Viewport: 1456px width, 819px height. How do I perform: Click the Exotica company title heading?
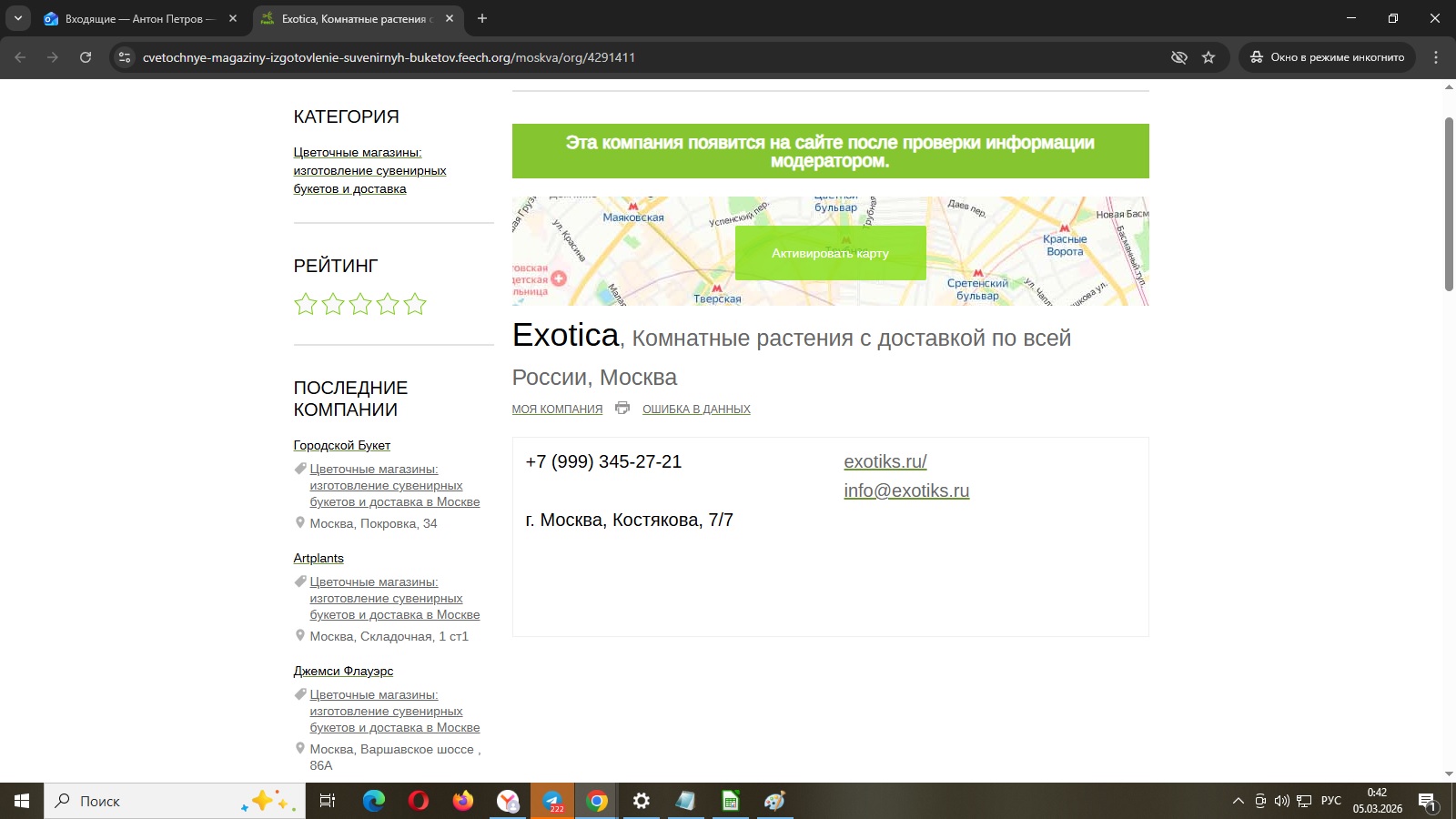coord(565,336)
